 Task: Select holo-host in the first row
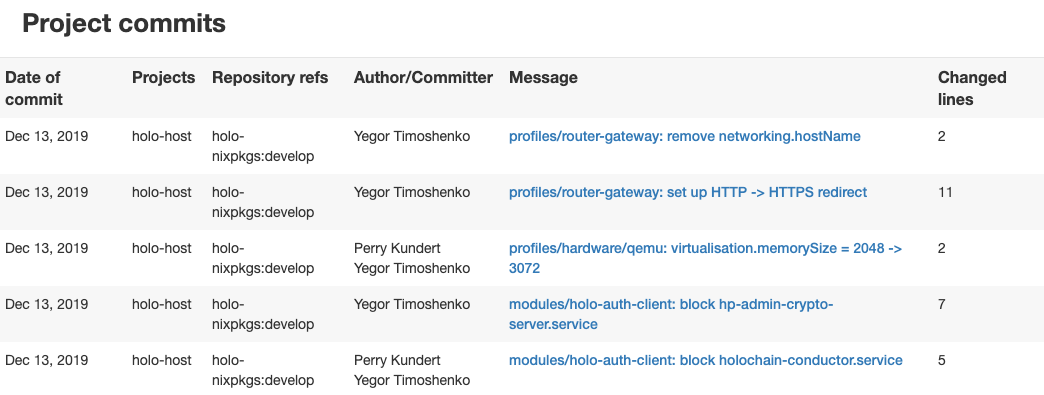(161, 137)
